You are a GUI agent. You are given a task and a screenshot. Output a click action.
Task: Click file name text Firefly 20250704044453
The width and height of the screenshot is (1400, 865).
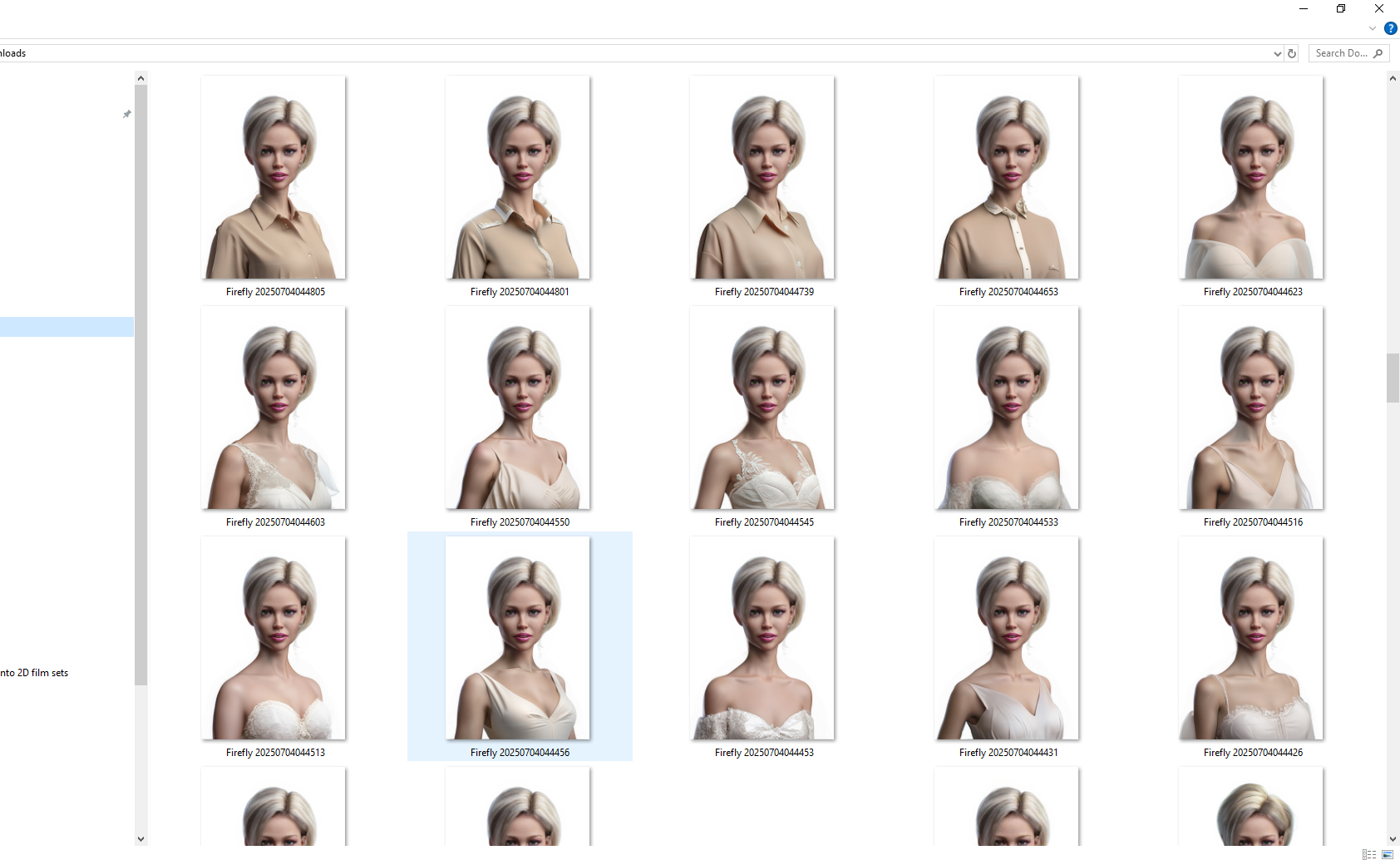(x=764, y=753)
